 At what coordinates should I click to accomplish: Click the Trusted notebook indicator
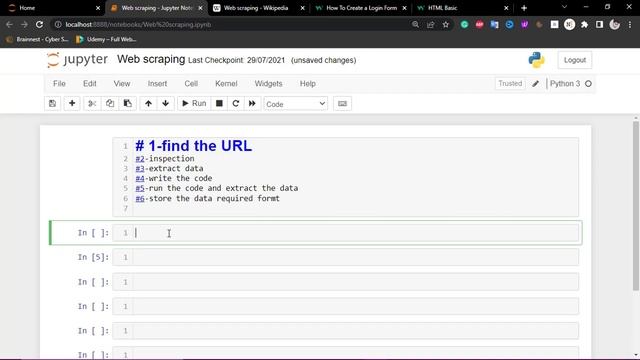tap(510, 83)
